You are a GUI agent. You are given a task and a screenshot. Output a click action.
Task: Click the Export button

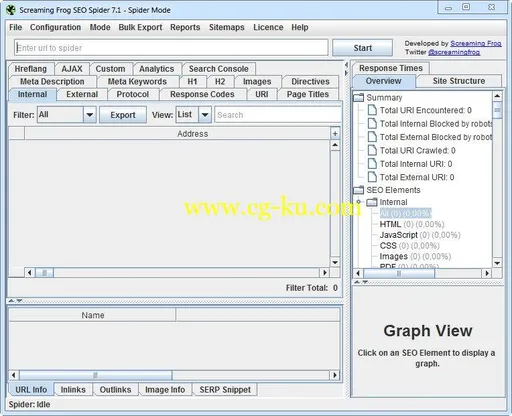[x=123, y=115]
